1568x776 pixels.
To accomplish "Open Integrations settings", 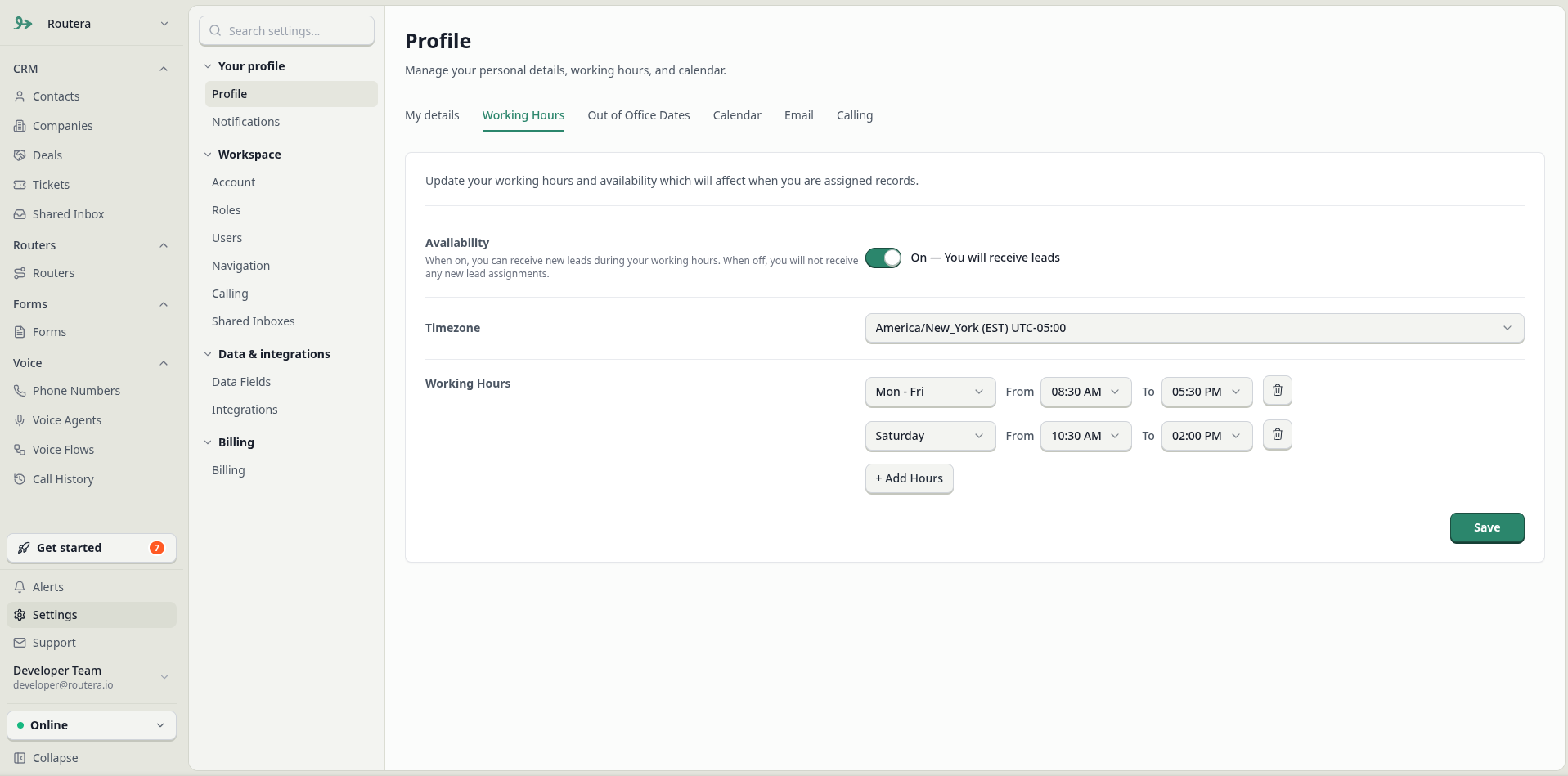I will 290,410.
